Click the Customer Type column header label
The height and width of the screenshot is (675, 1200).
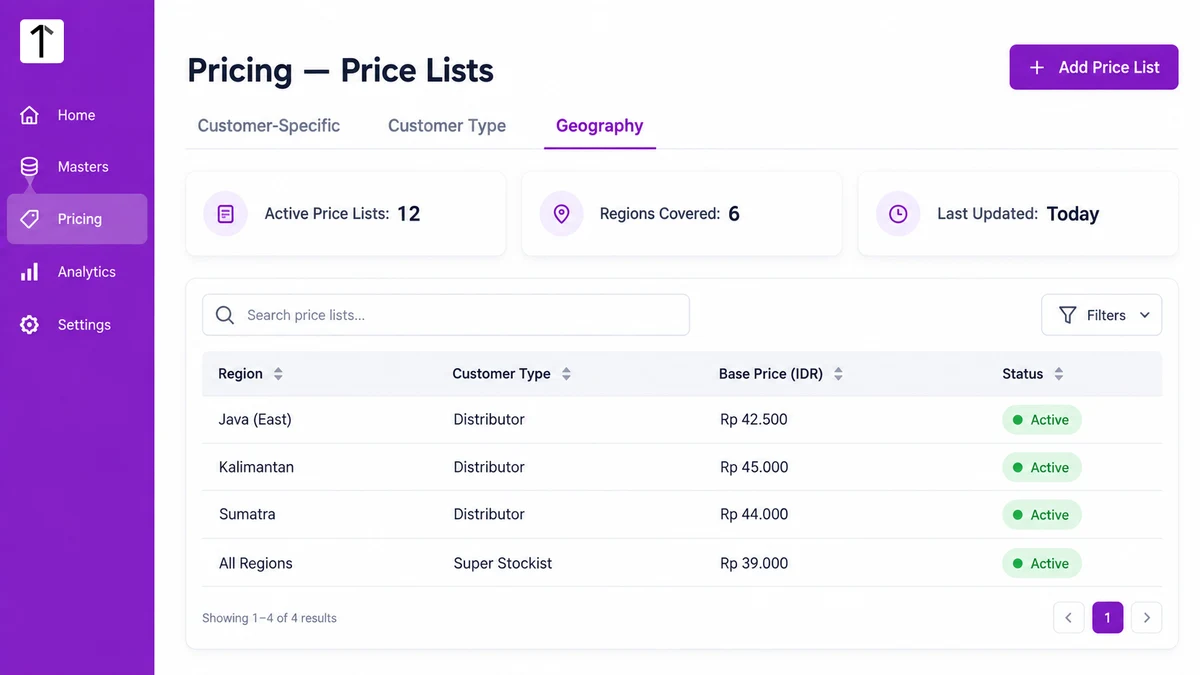pos(501,374)
